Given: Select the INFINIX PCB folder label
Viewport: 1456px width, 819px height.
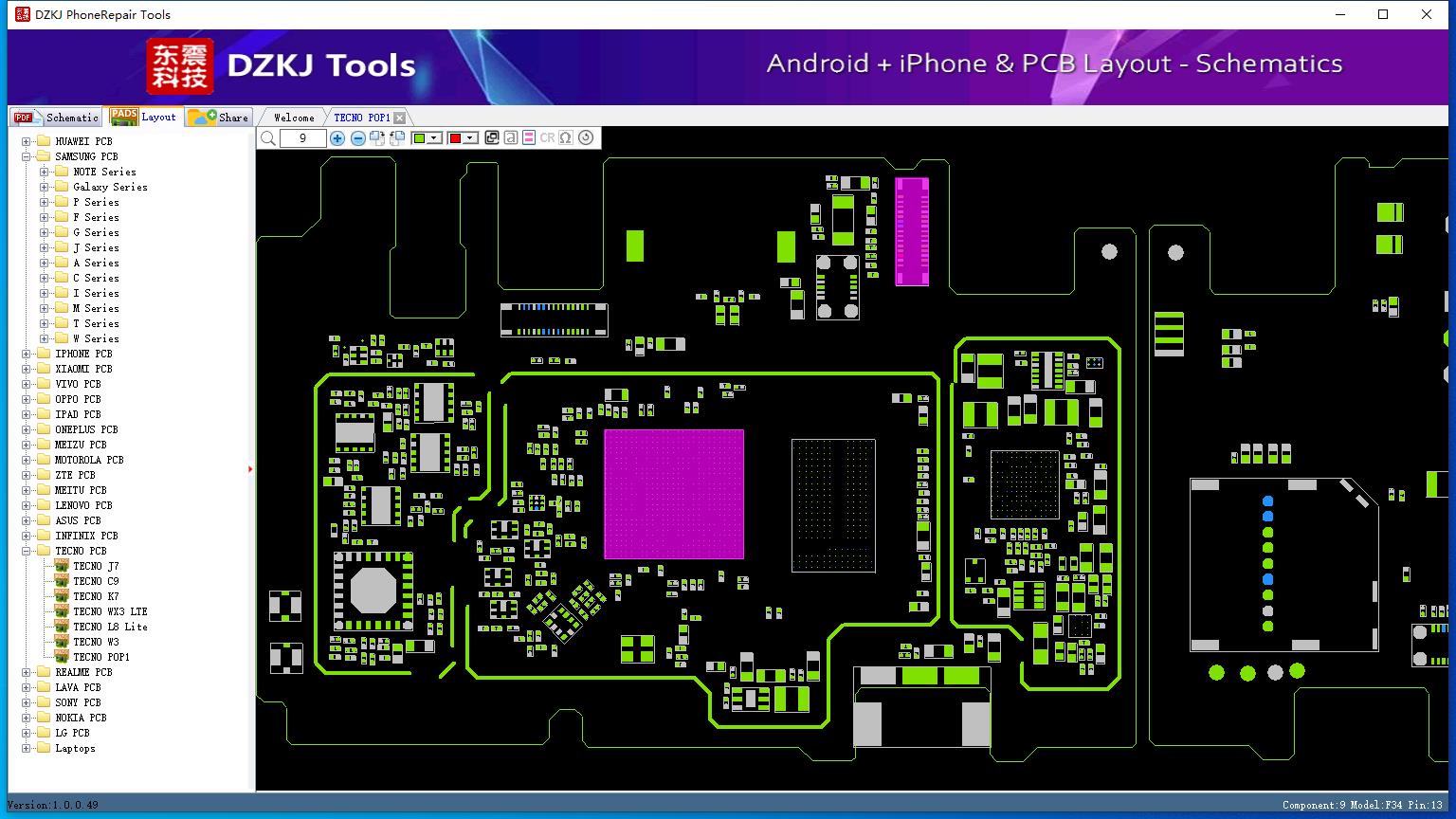Looking at the screenshot, I should [x=86, y=536].
